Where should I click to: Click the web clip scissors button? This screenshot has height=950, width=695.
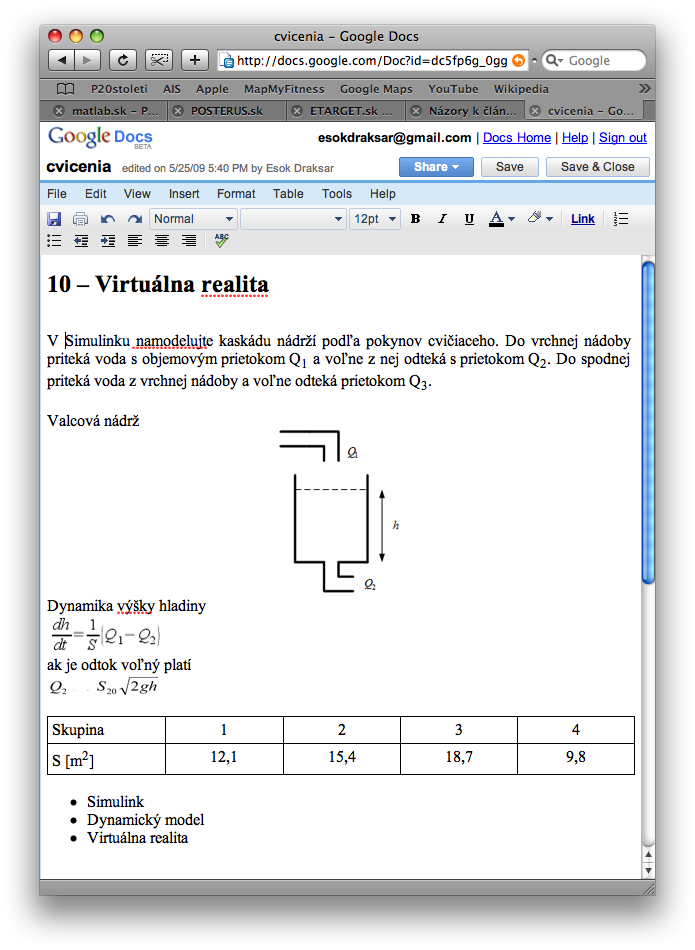click(x=159, y=61)
